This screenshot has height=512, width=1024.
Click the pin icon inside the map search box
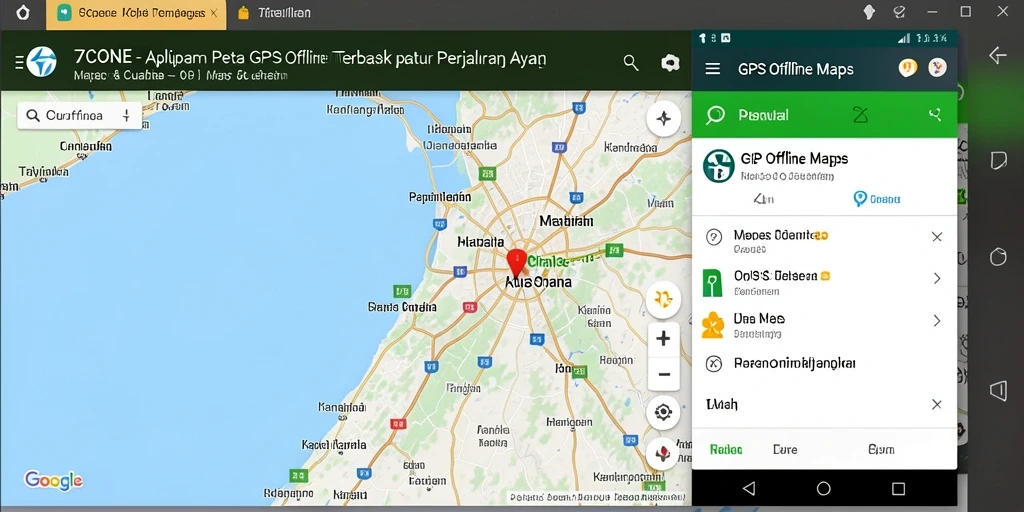[x=126, y=116]
